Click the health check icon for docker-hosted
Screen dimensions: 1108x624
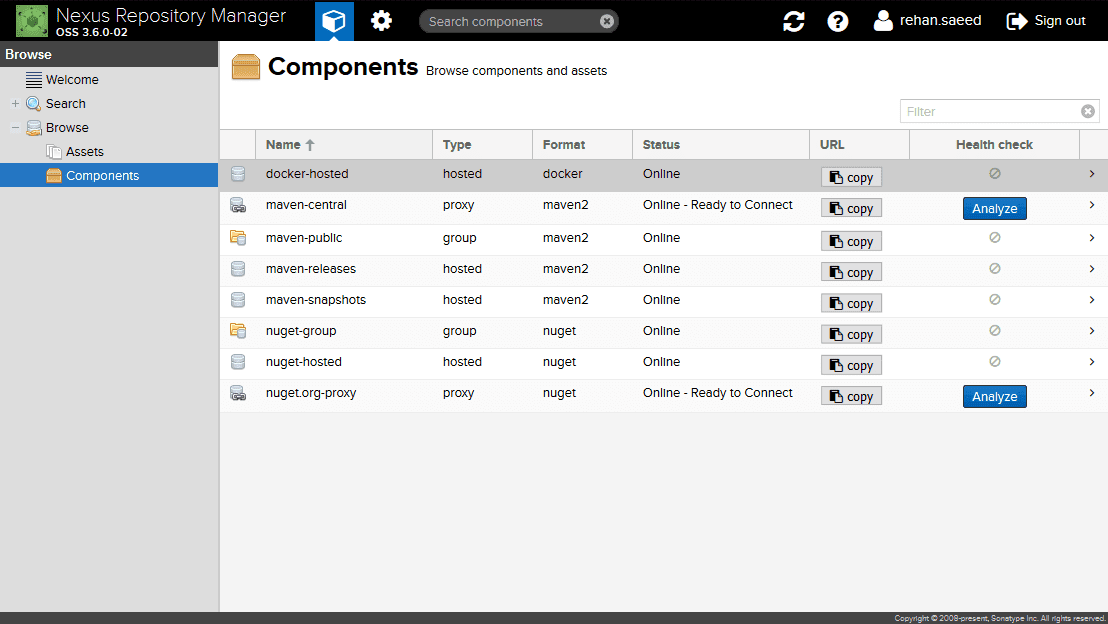(x=994, y=173)
